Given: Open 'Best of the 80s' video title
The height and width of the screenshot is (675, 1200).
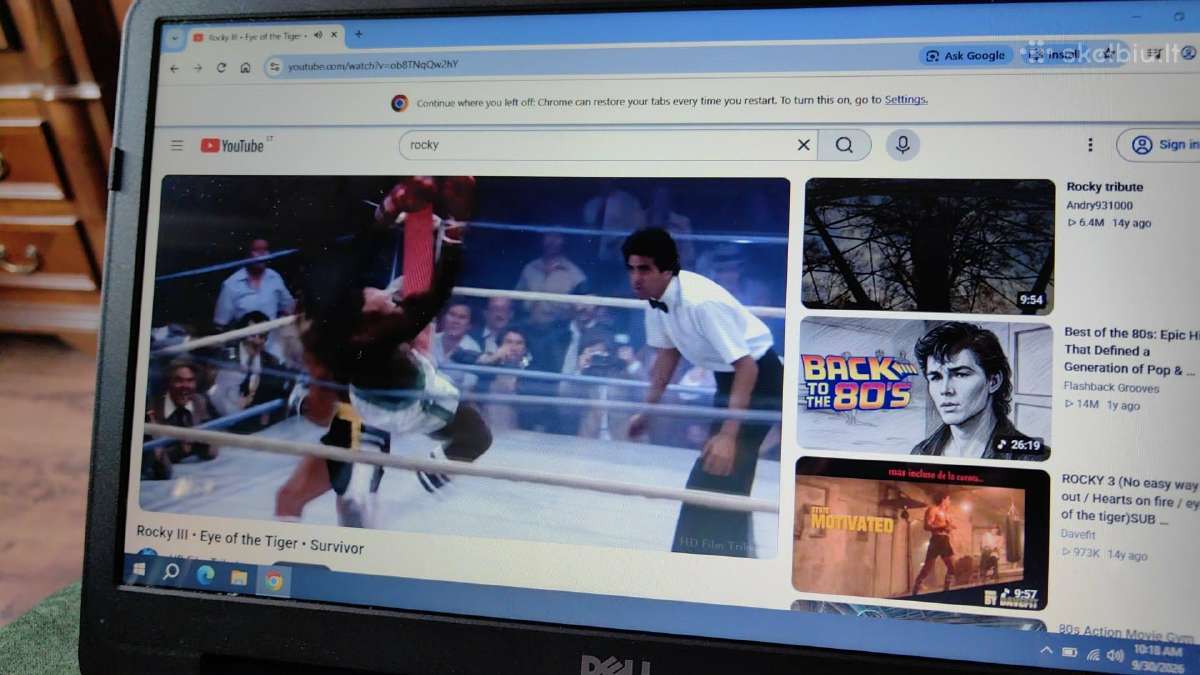Looking at the screenshot, I should [x=1131, y=351].
